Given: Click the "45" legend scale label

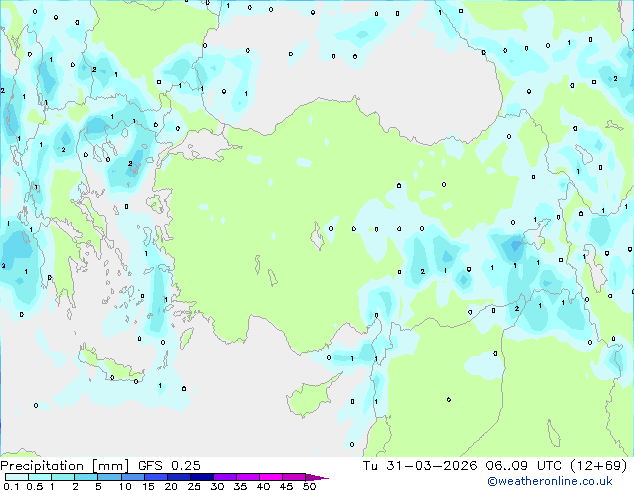Looking at the screenshot, I should pyautogui.click(x=286, y=486).
